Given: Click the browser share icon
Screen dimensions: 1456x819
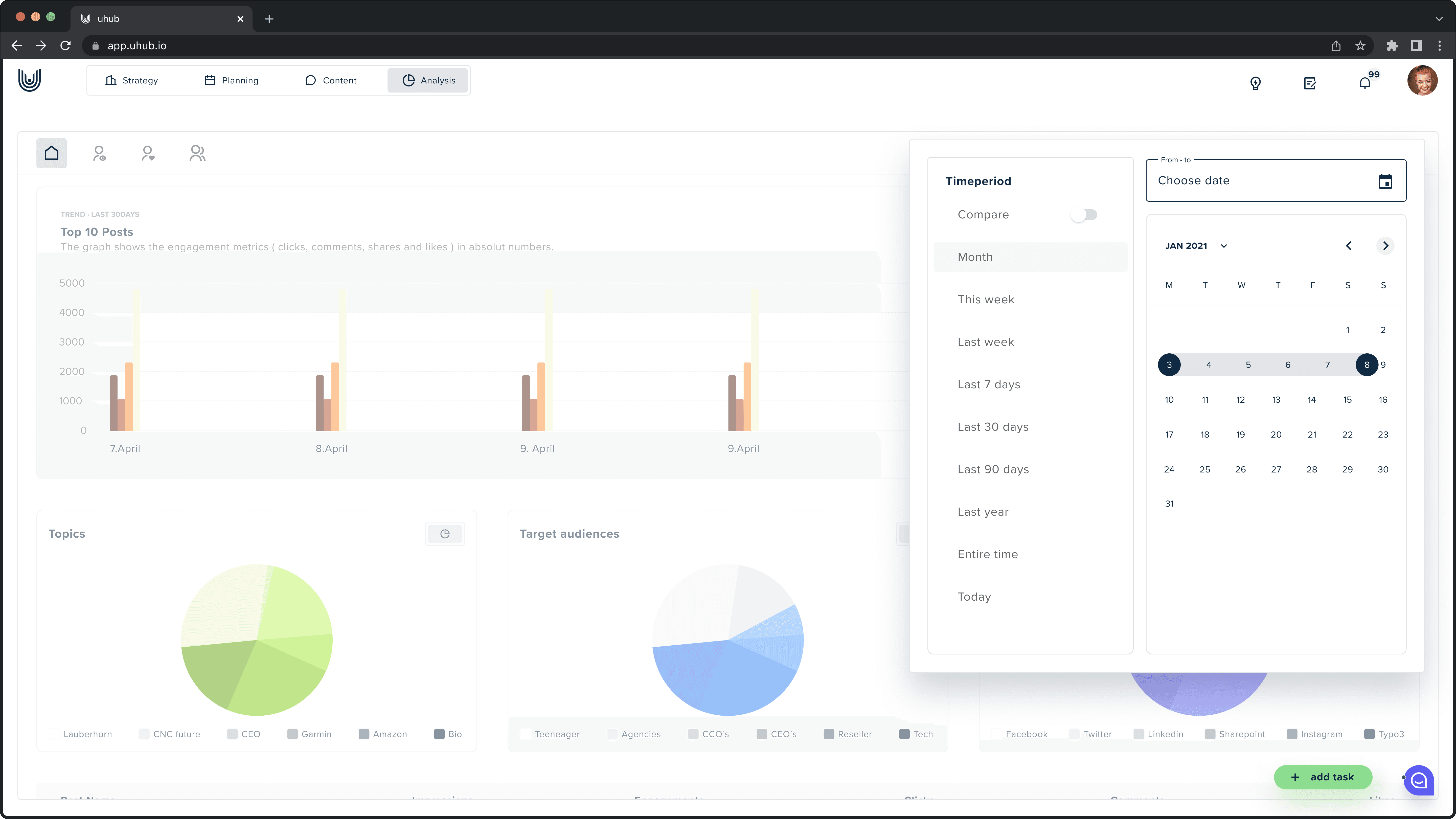Looking at the screenshot, I should pos(1336,46).
